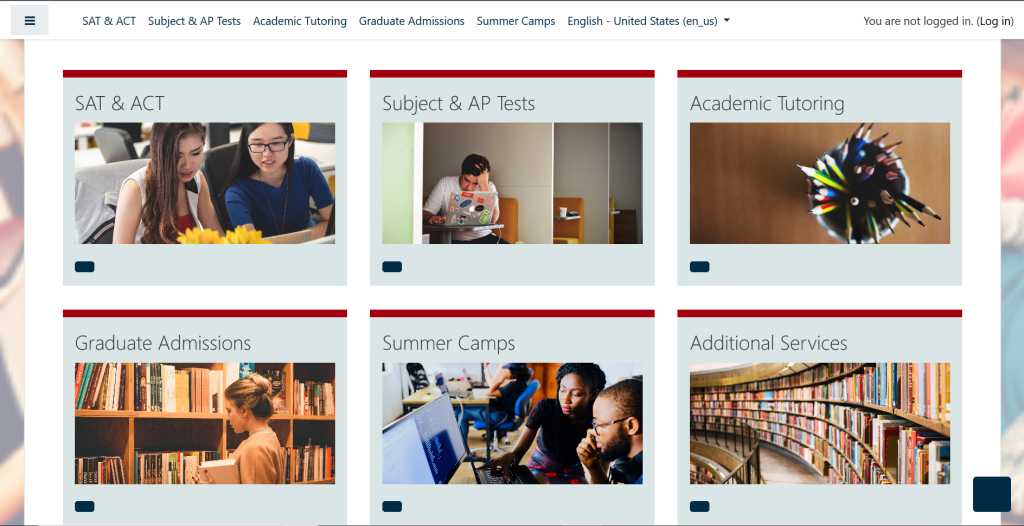Open the Summer Camps card image

[x=512, y=423]
